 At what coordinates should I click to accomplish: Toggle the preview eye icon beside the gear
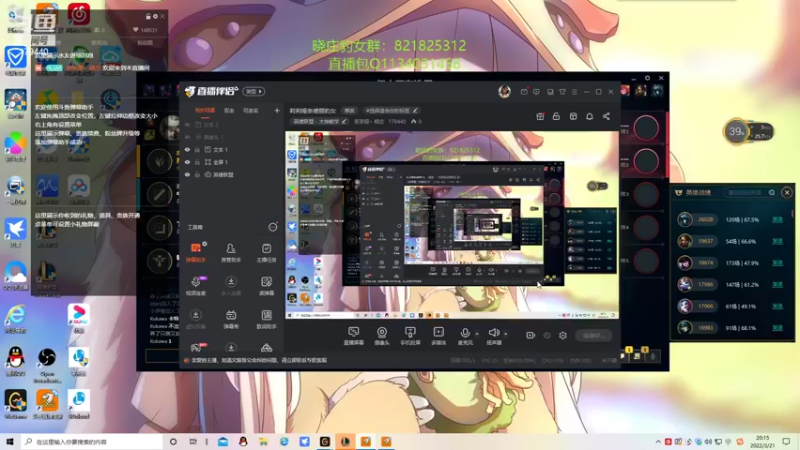[x=547, y=335]
